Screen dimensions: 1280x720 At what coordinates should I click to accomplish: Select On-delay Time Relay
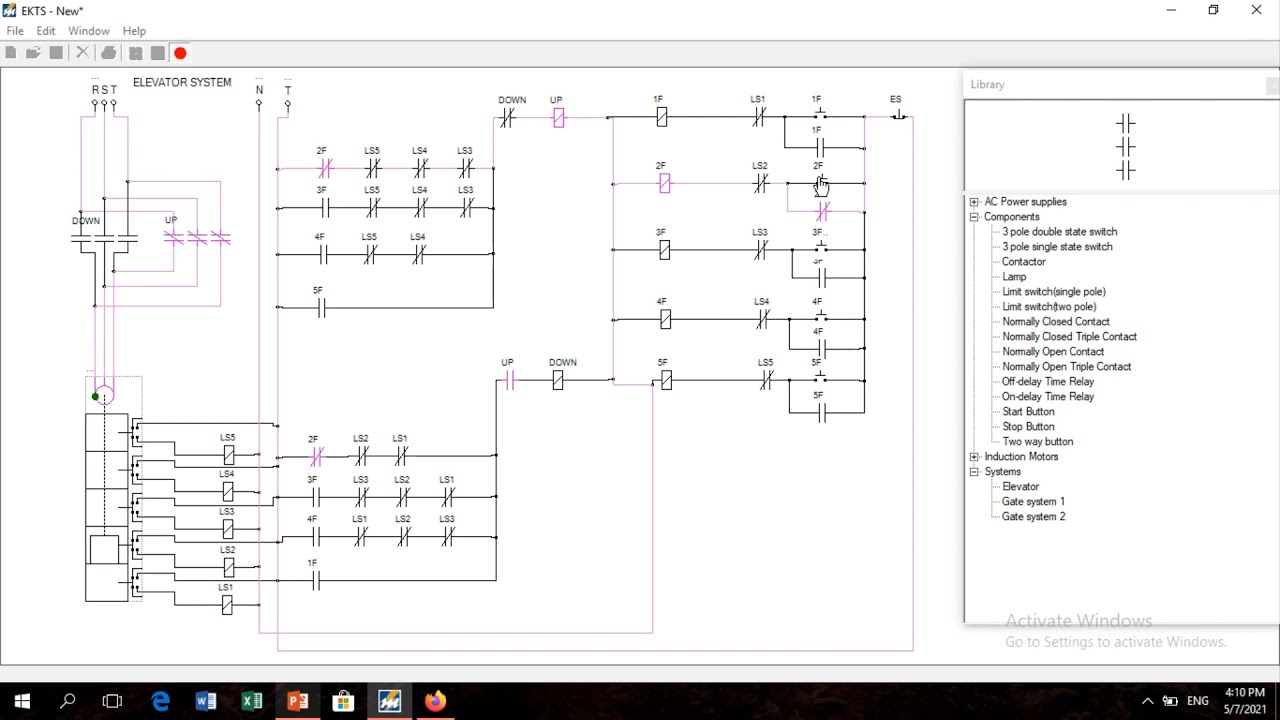(x=1048, y=397)
